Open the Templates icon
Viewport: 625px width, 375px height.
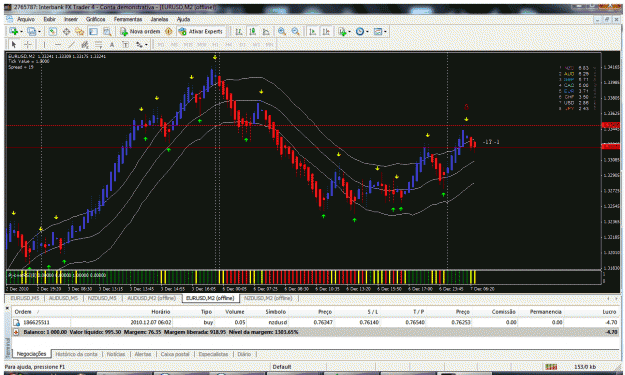(x=378, y=31)
